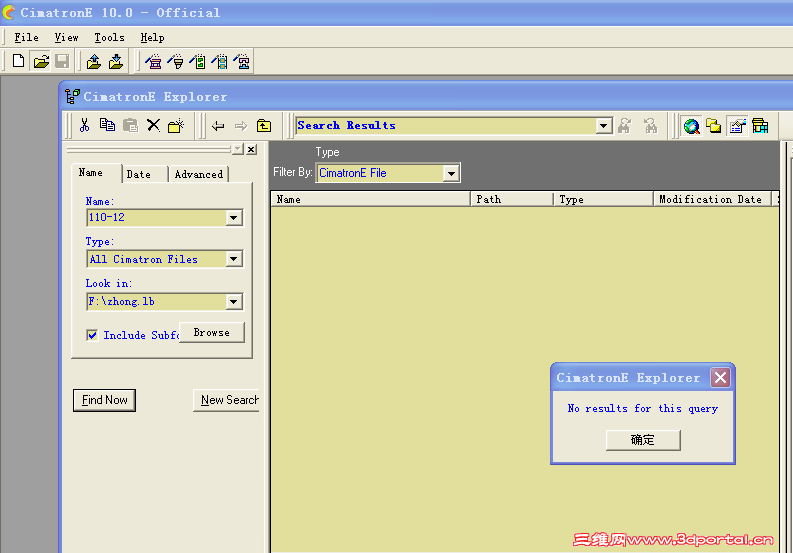
Task: Toggle the properties preview pane icon
Action: (737, 125)
